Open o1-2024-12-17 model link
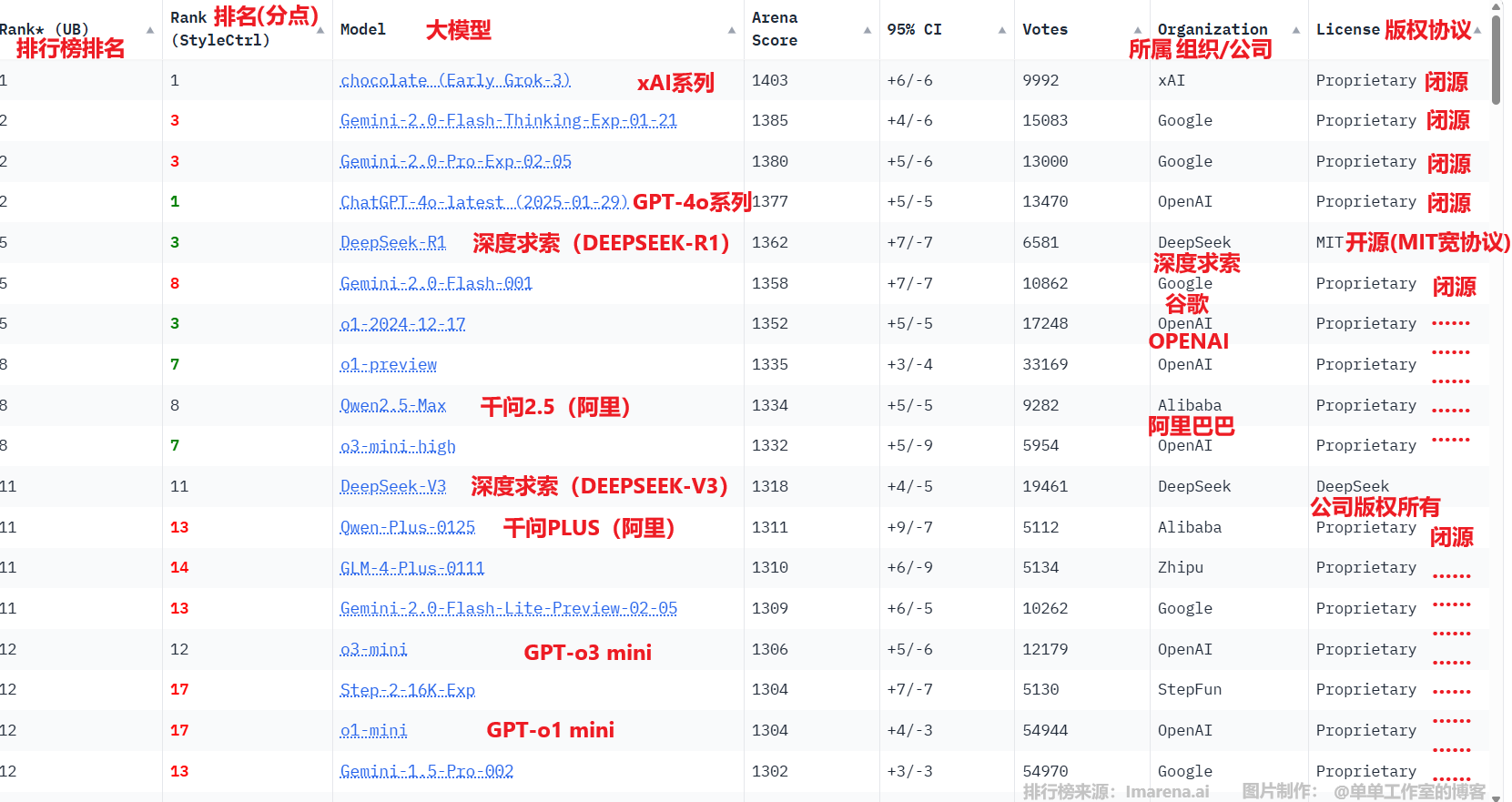1512x802 pixels. 402,323
